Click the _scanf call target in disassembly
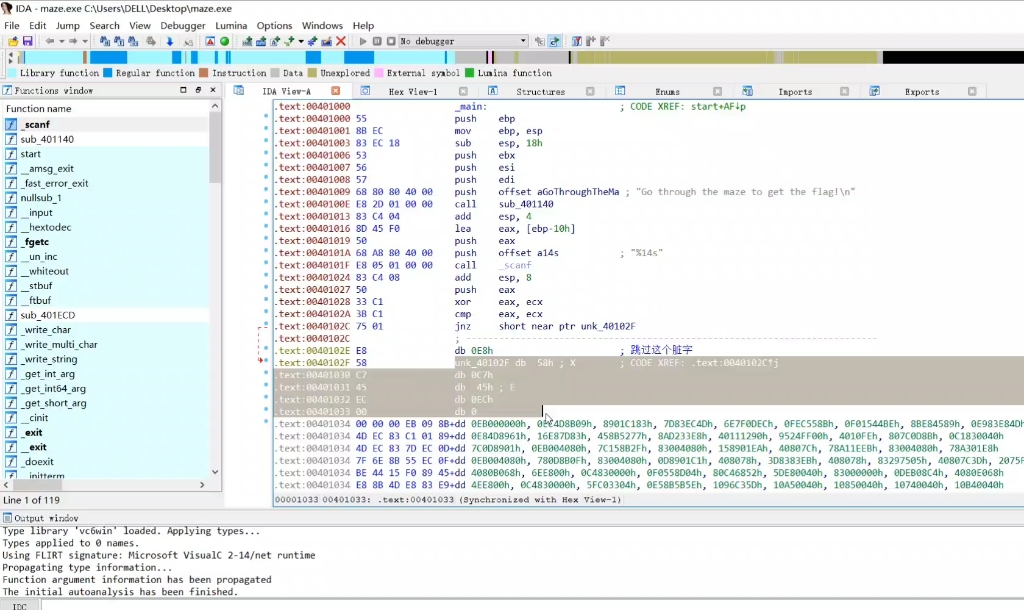1024x610 pixels. pos(515,265)
